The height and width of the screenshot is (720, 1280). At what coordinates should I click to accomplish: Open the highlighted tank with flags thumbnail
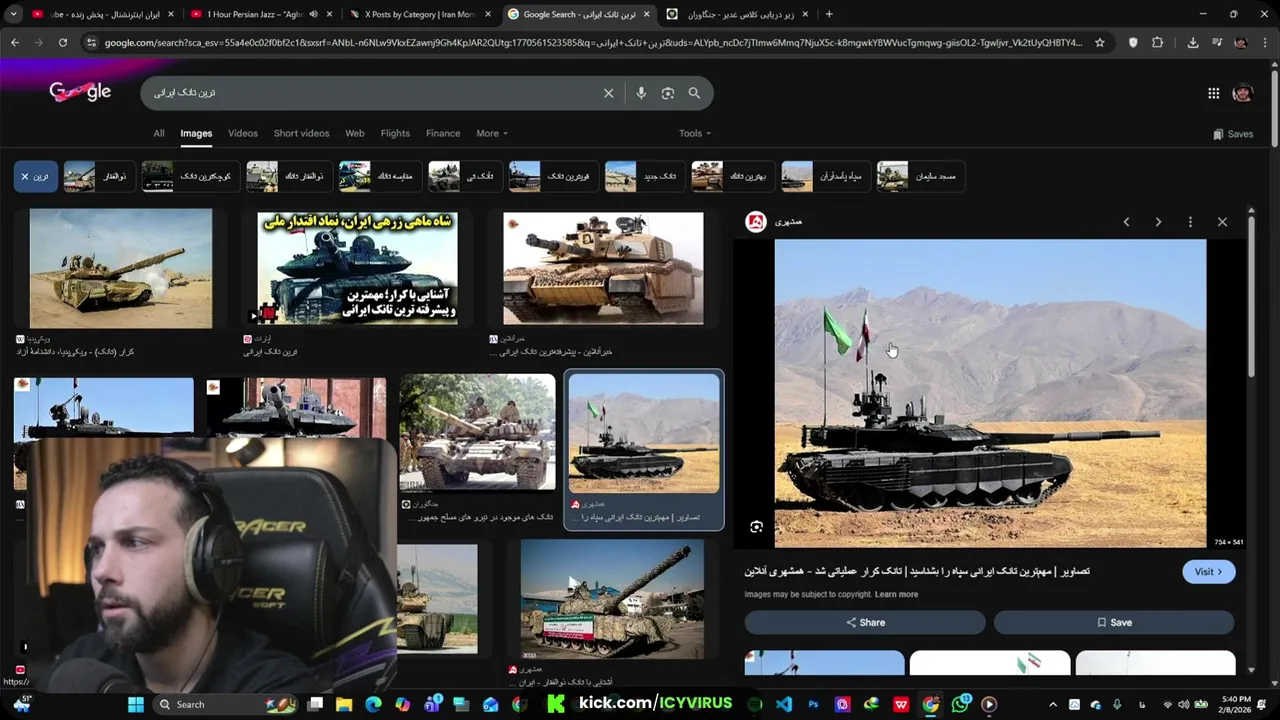[x=644, y=433]
